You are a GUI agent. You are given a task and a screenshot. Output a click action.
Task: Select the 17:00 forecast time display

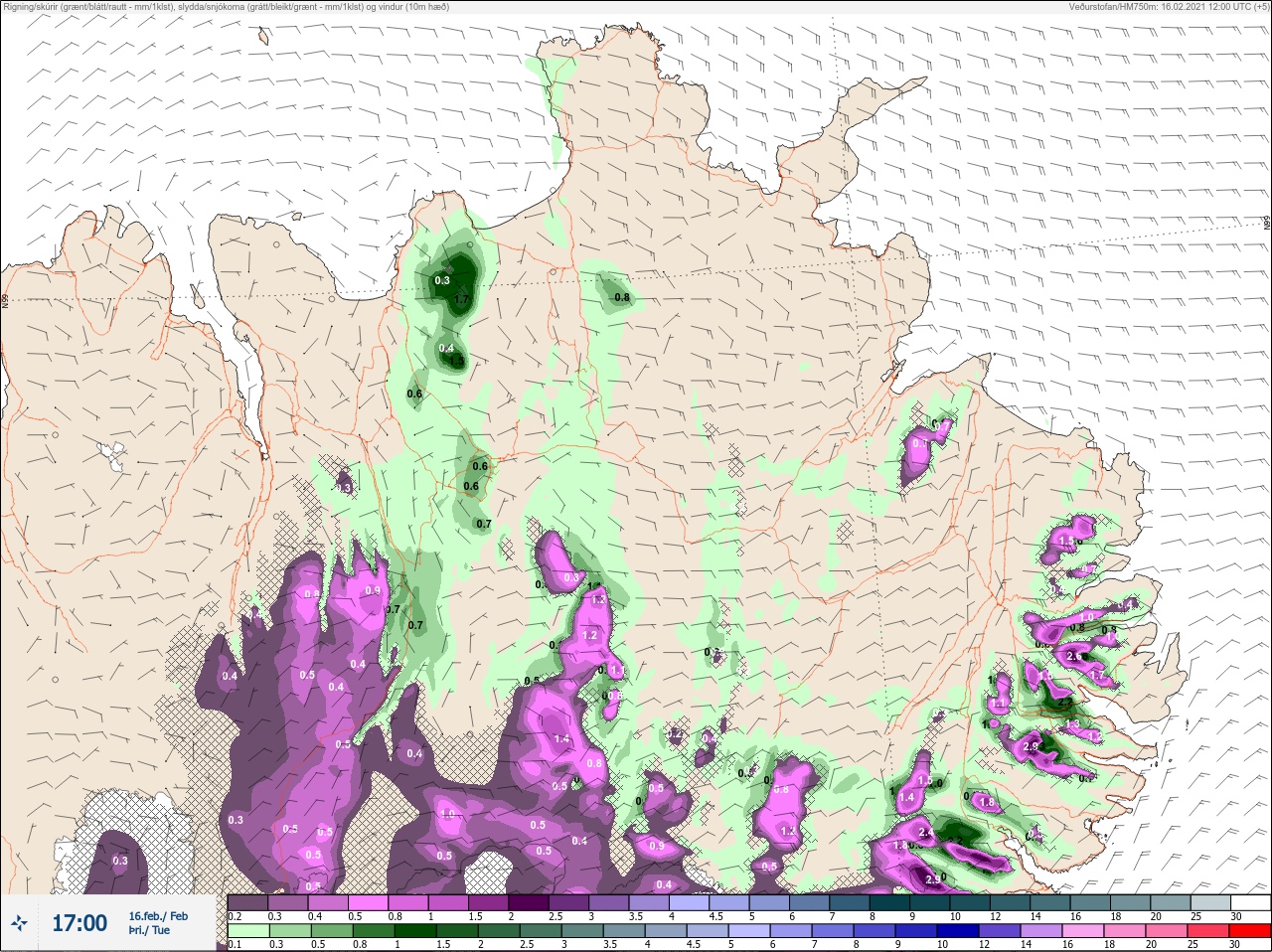tap(79, 923)
